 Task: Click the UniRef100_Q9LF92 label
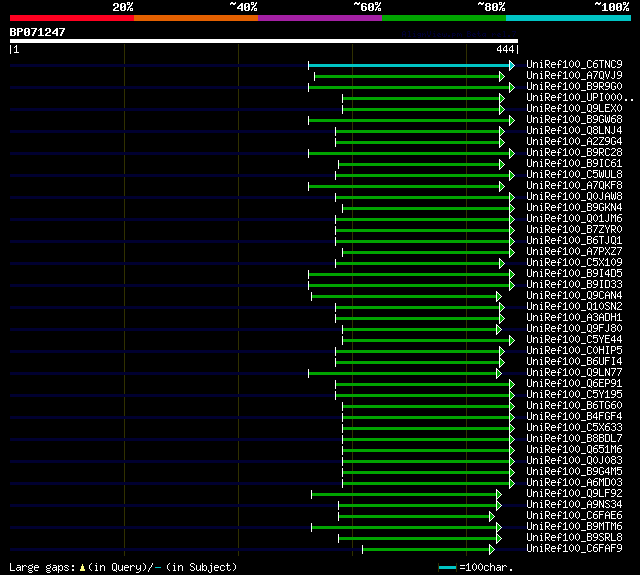(574, 494)
